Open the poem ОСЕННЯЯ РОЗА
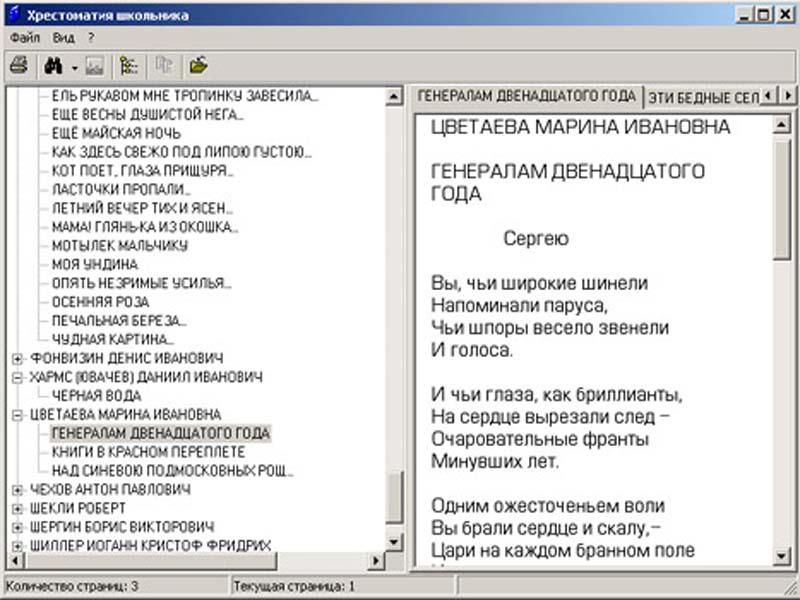This screenshot has height=600, width=800. pyautogui.click(x=100, y=301)
